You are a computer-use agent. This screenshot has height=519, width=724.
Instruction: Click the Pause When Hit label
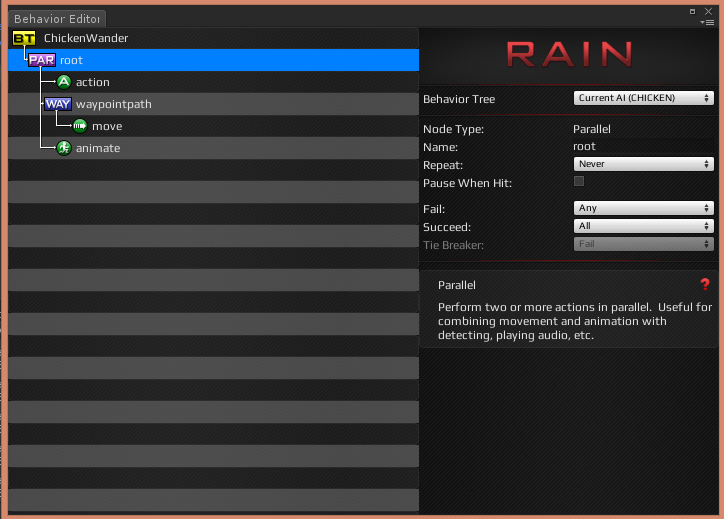tap(467, 183)
